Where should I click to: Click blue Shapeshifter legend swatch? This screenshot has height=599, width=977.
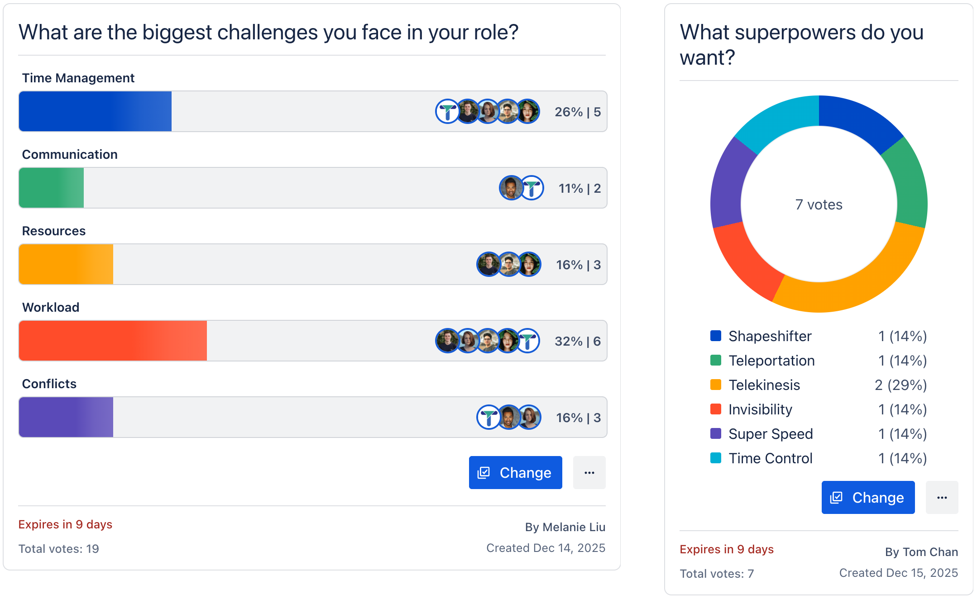pos(716,337)
